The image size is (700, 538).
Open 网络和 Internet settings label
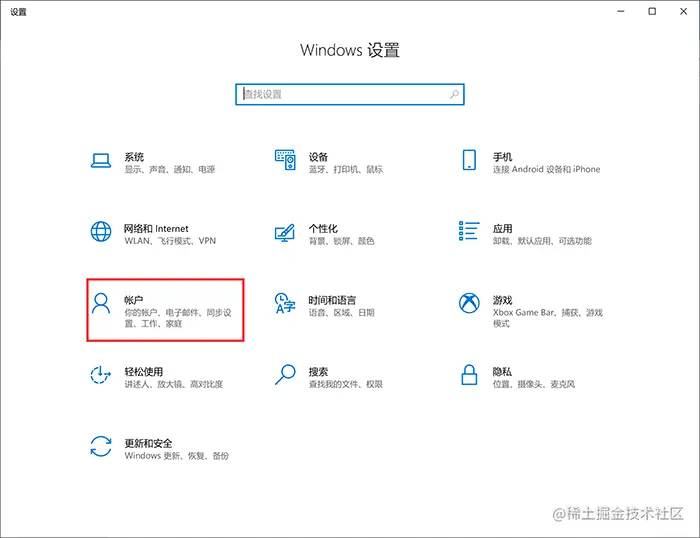(x=156, y=229)
